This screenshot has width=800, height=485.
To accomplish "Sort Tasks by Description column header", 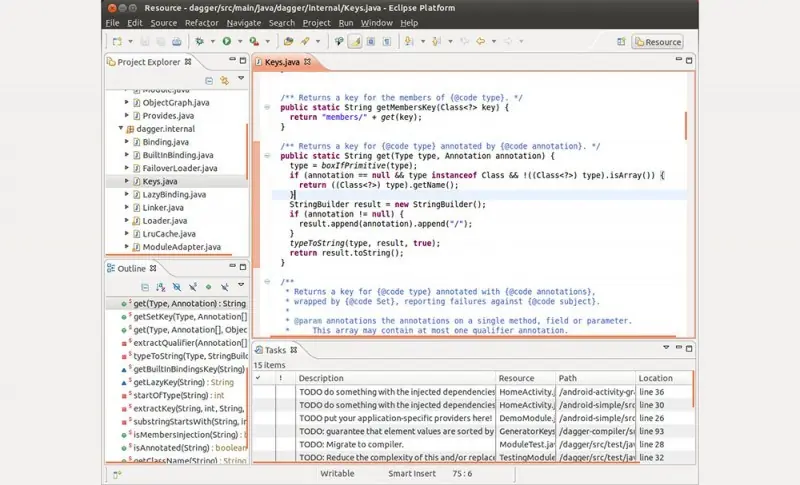I will [x=395, y=378].
